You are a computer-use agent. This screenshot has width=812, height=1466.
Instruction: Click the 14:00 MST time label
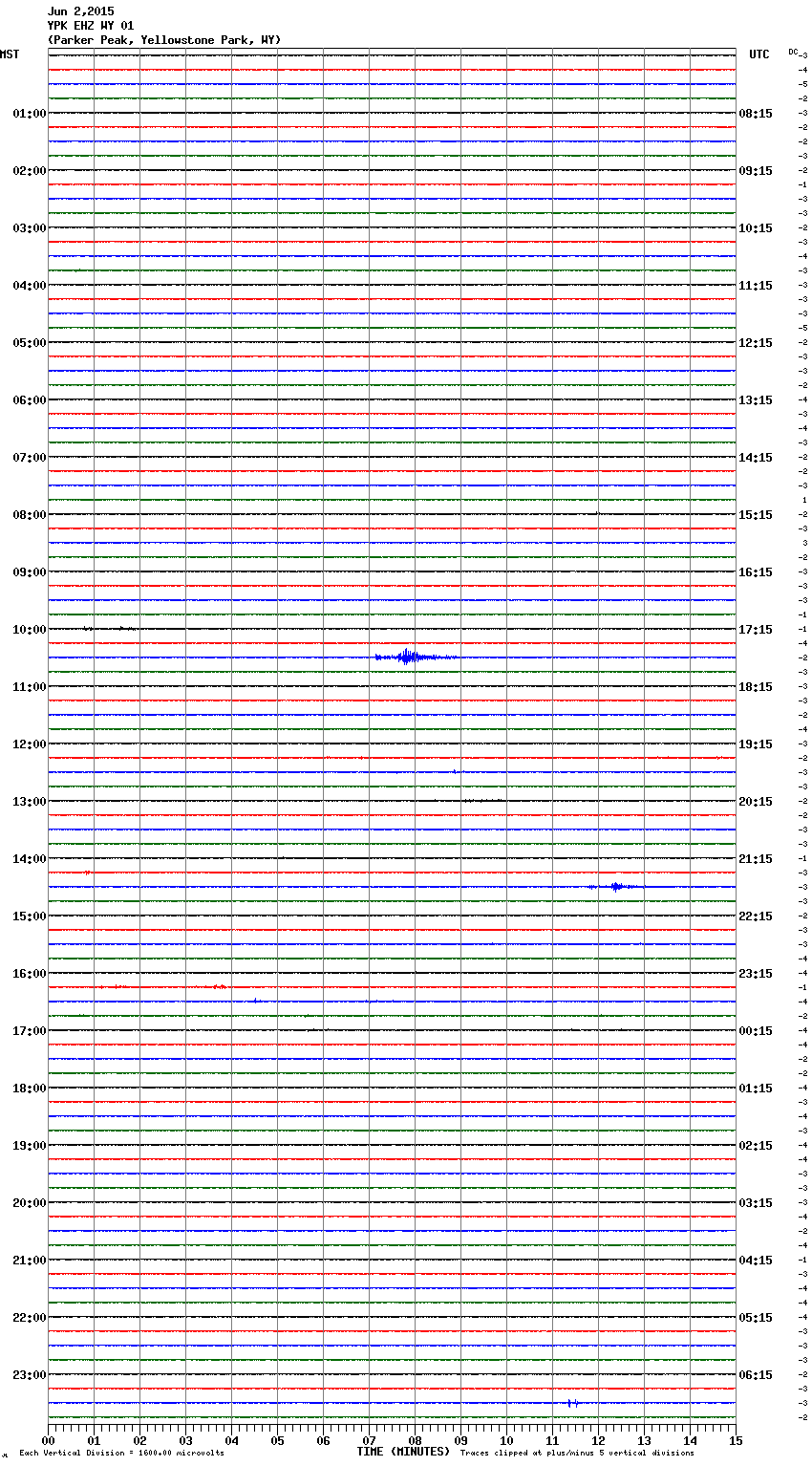[30, 859]
